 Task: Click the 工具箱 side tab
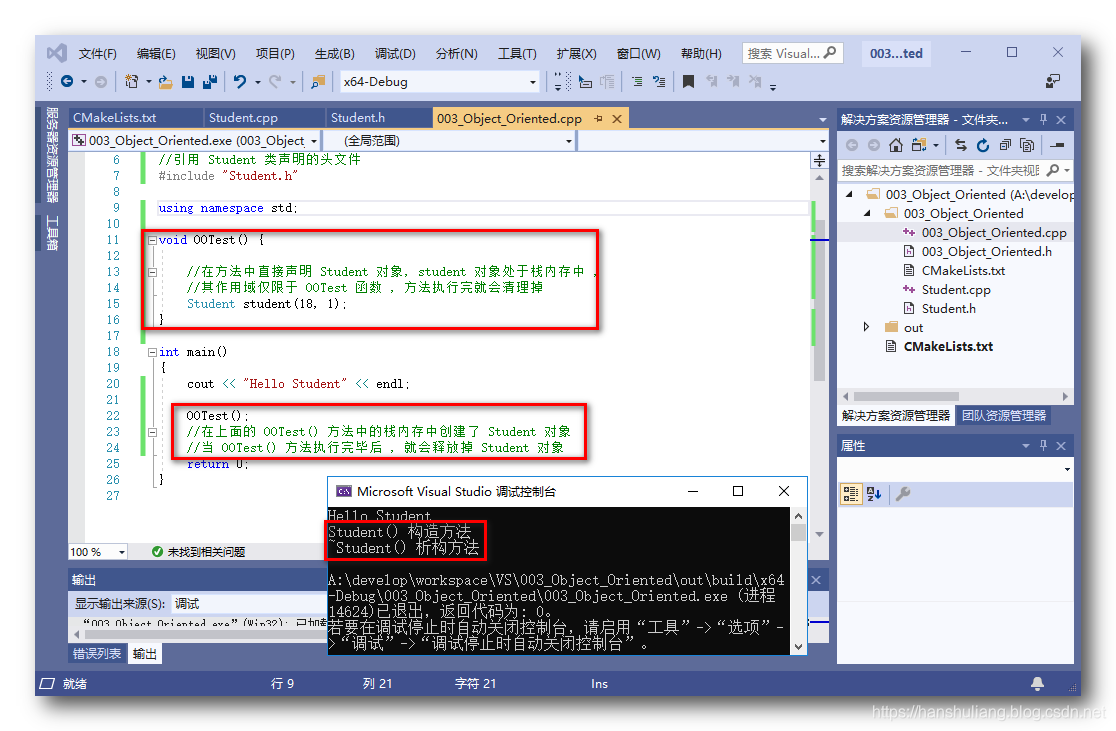(x=52, y=232)
